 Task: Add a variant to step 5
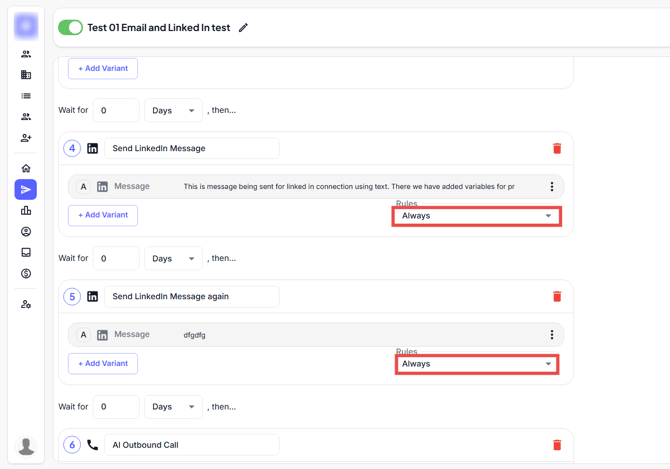click(x=103, y=363)
